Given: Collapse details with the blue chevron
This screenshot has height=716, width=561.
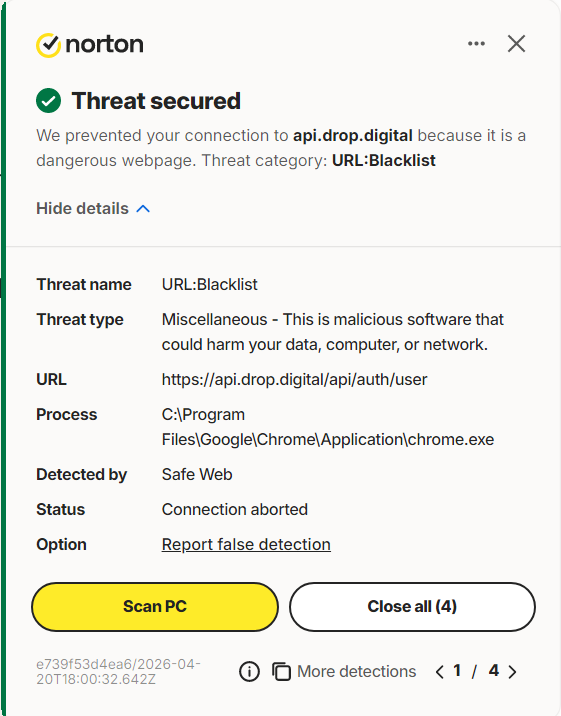Looking at the screenshot, I should tap(143, 209).
